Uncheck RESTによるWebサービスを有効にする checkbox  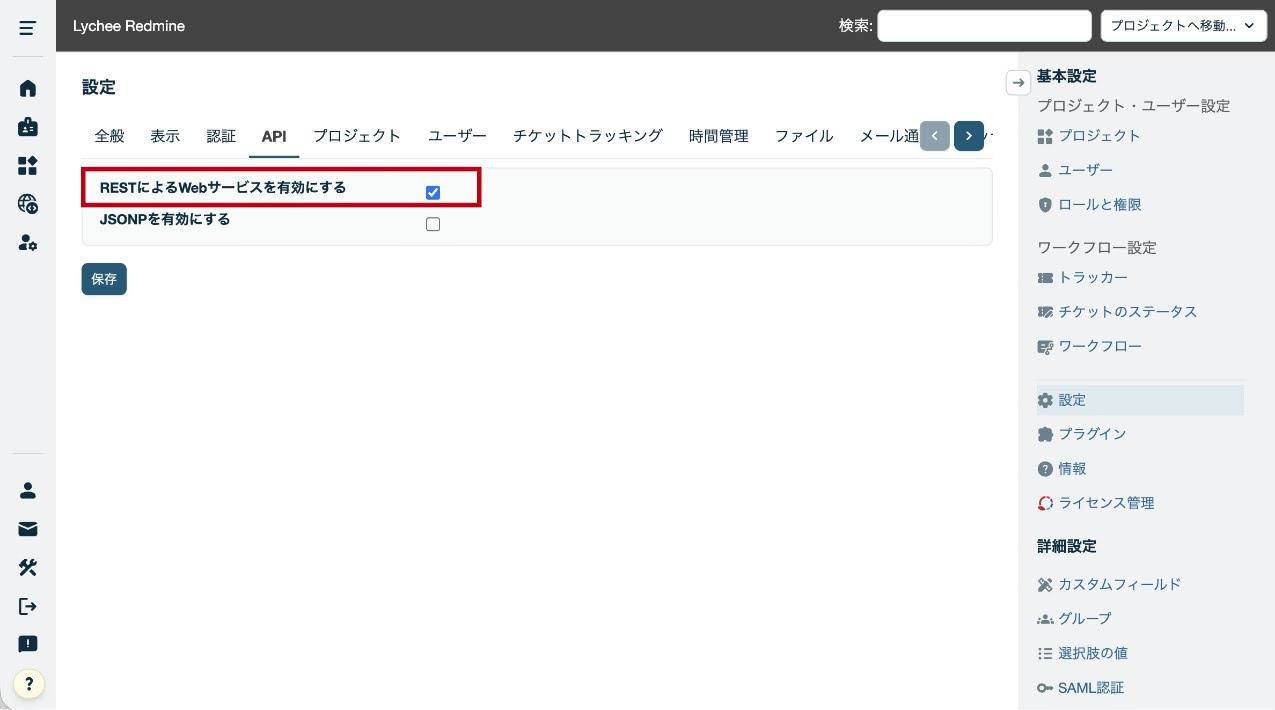[x=433, y=193]
